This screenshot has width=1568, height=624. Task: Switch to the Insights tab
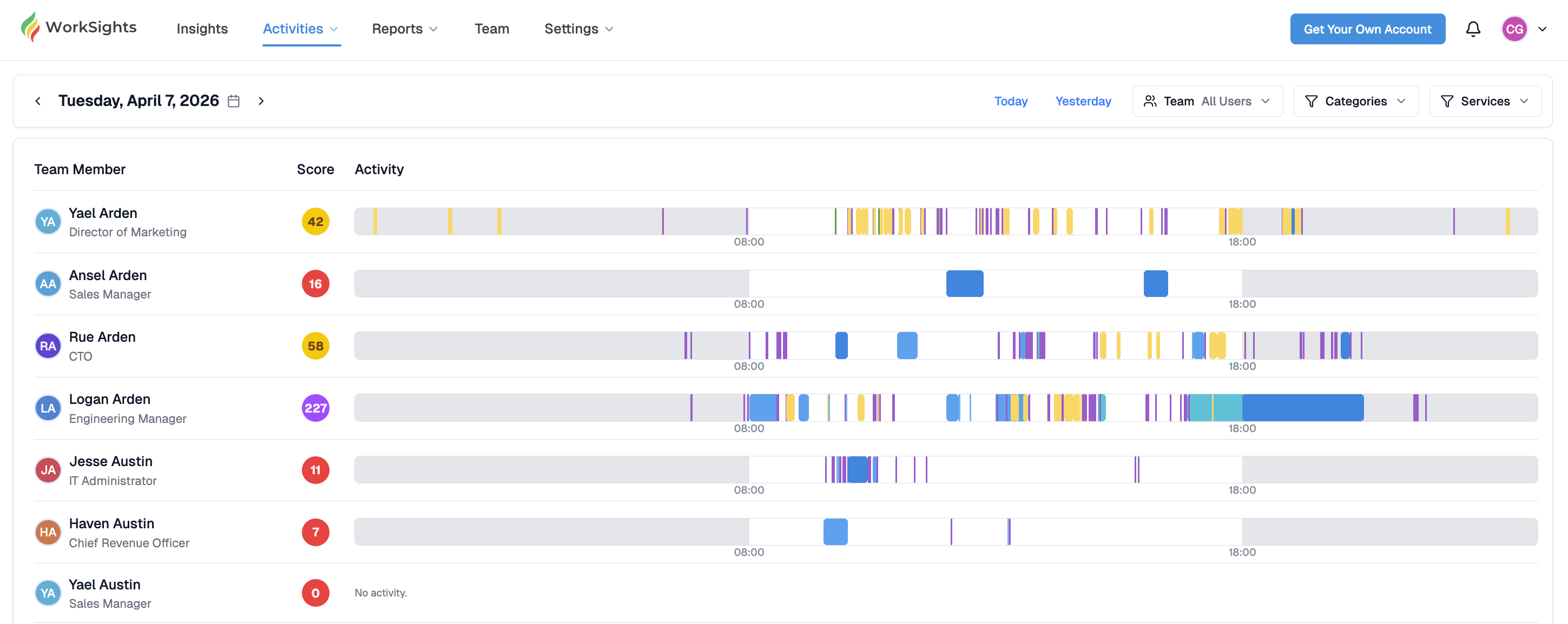click(202, 29)
